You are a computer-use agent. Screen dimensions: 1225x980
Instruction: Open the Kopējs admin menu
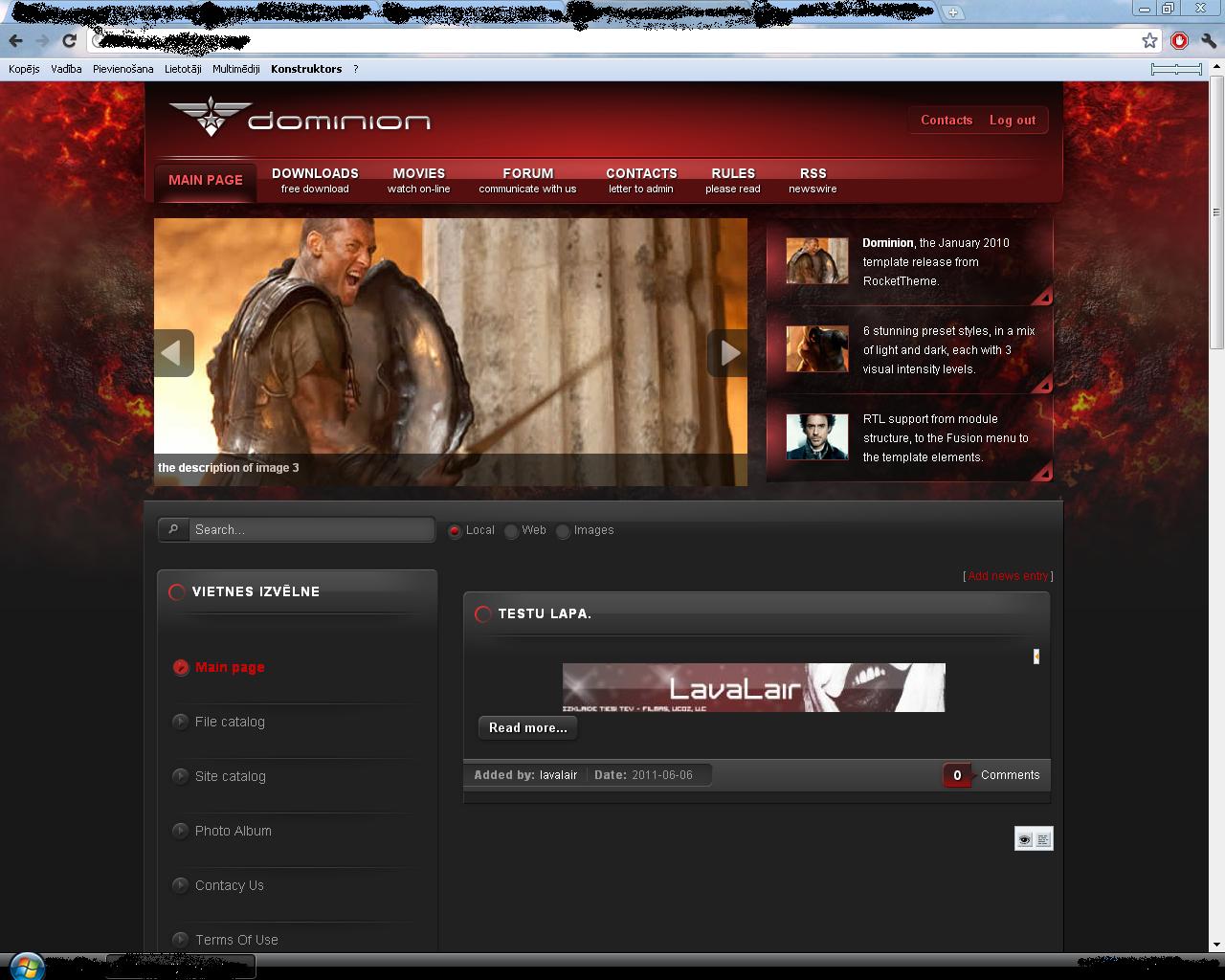click(24, 69)
